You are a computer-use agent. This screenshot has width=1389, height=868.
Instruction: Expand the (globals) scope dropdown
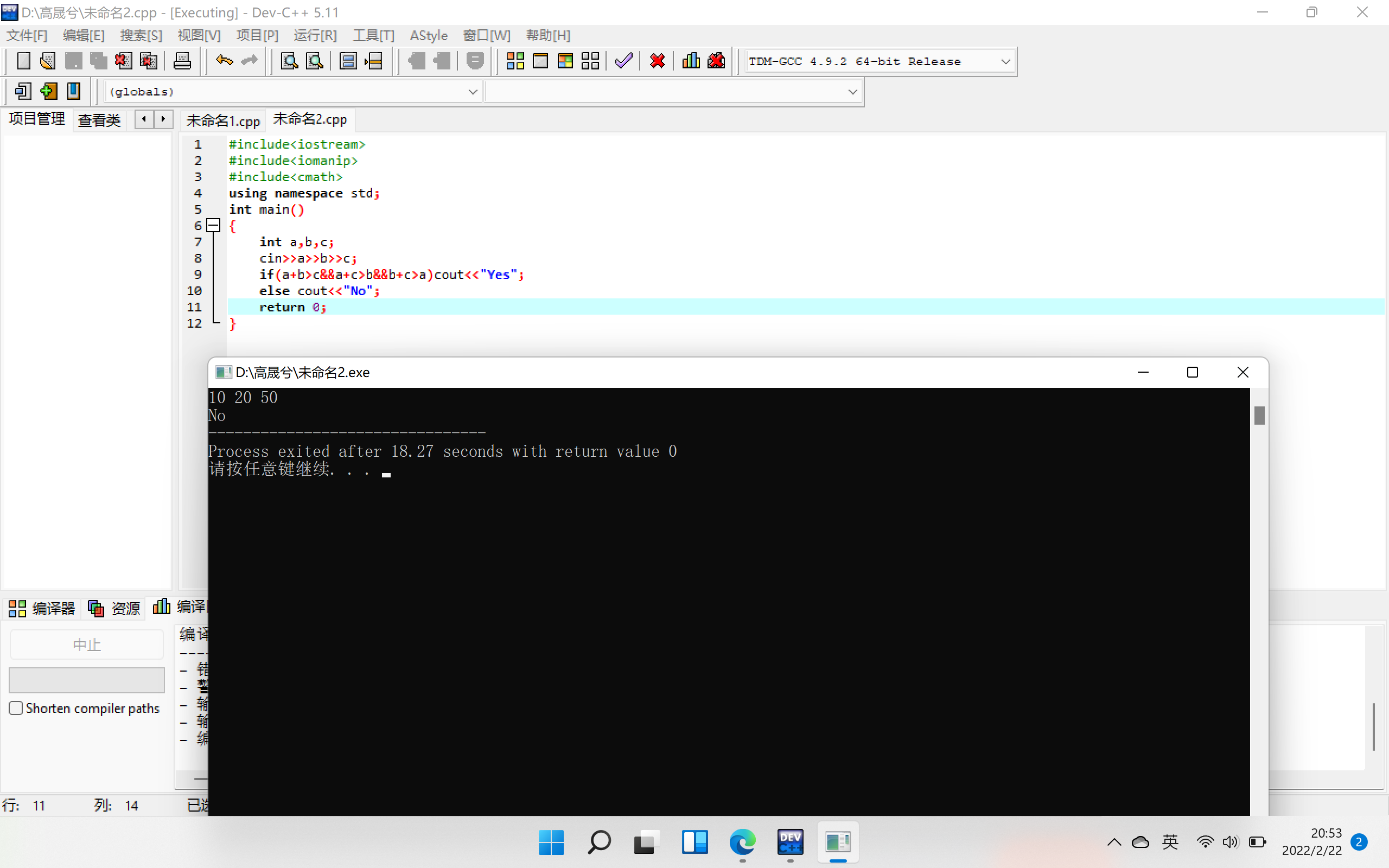pyautogui.click(x=473, y=92)
